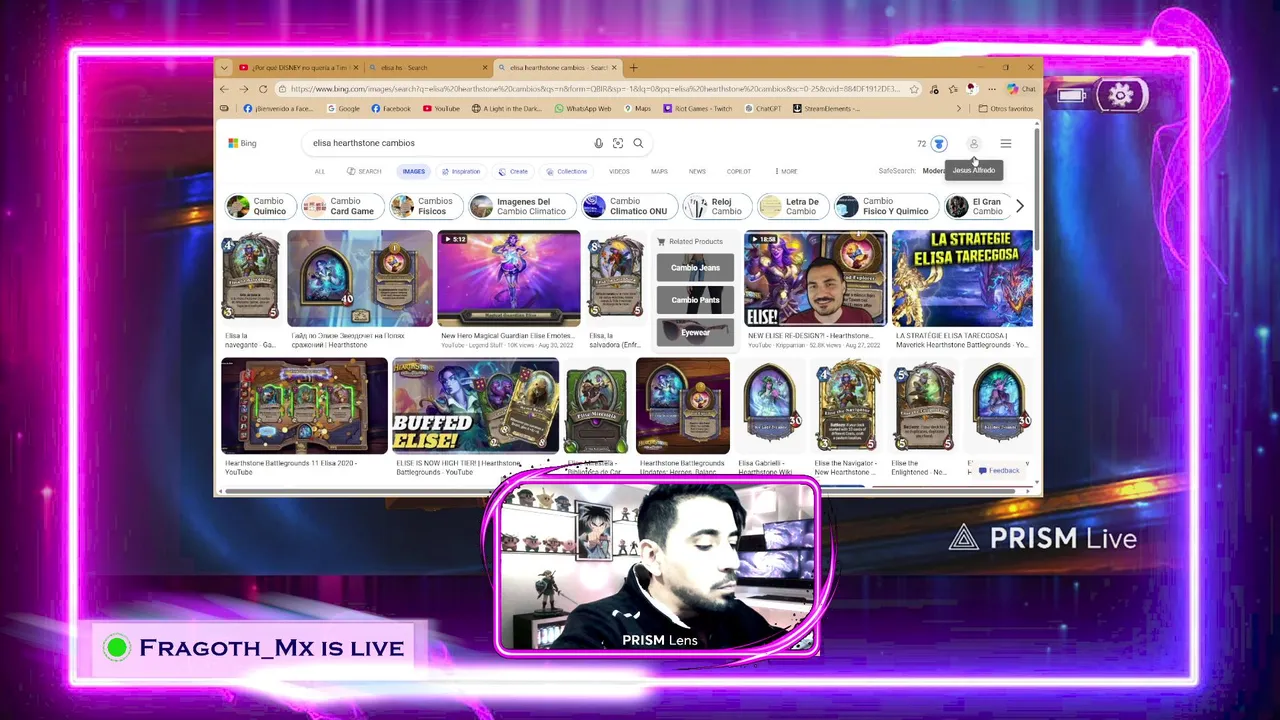This screenshot has height=720, width=1280.
Task: Bookmark this page with the star icon
Action: [x=914, y=89]
